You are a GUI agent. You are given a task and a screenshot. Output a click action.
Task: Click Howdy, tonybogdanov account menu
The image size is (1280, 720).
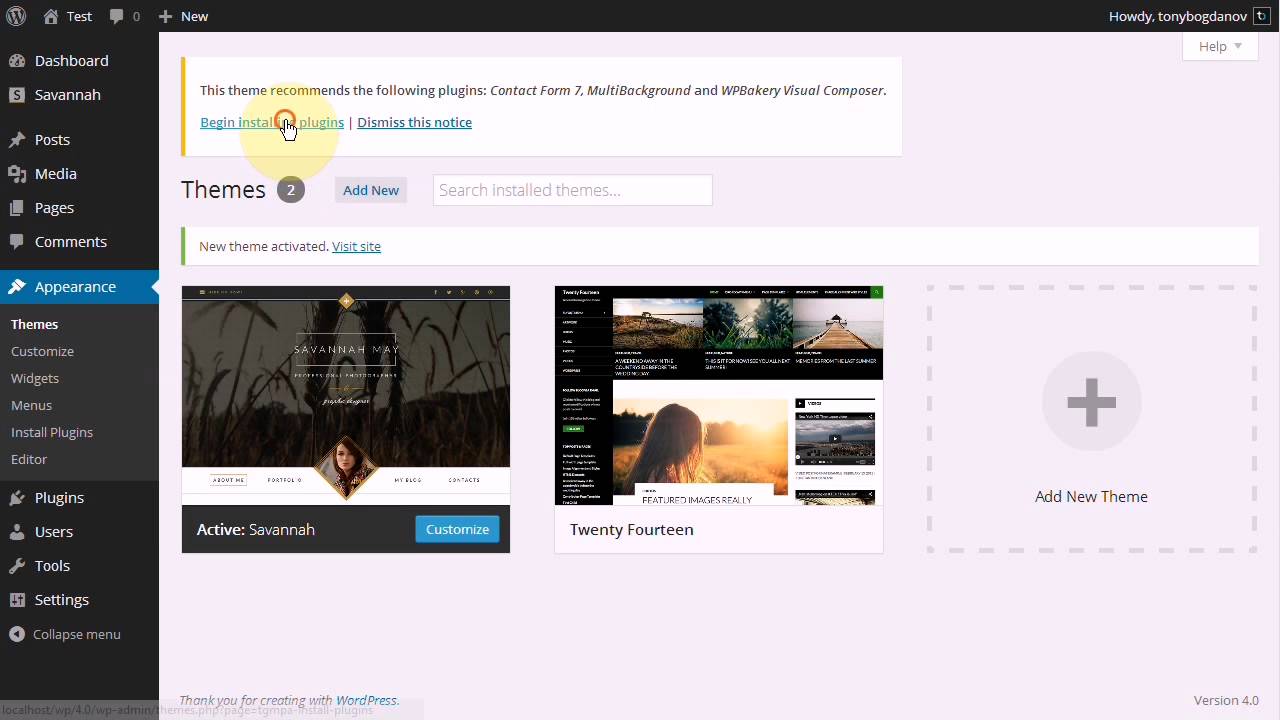pos(1188,16)
